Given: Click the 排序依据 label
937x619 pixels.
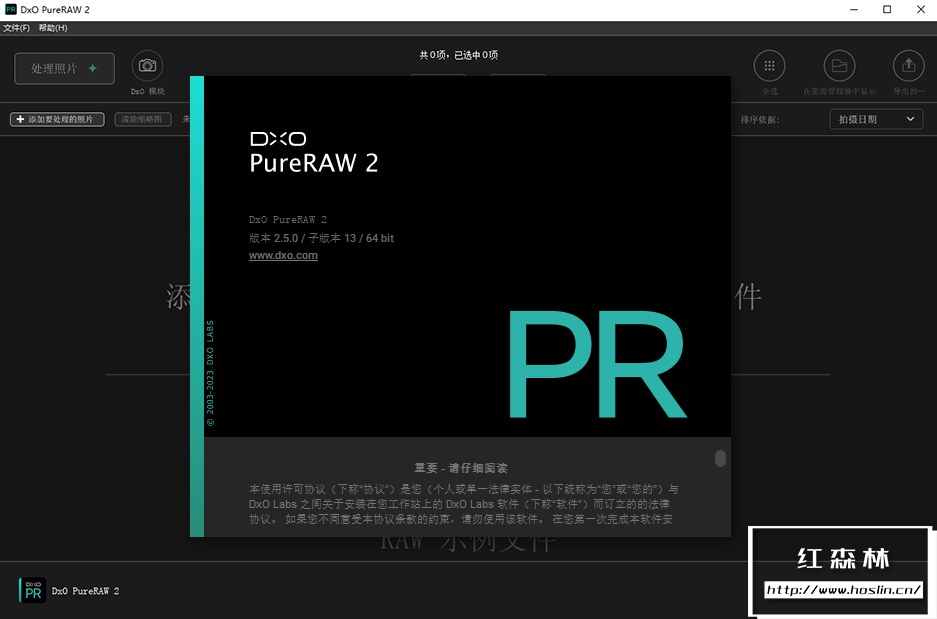Looking at the screenshot, I should coord(760,119).
